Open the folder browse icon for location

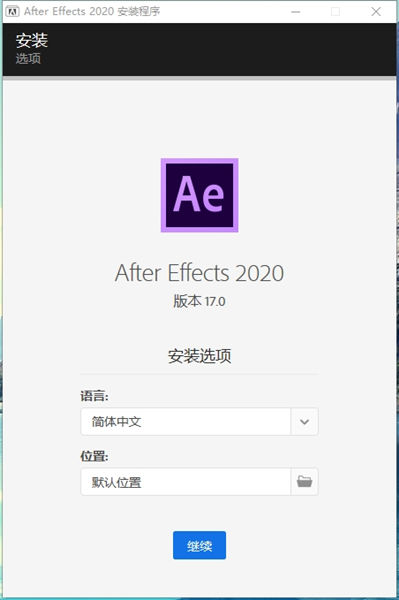coord(305,481)
